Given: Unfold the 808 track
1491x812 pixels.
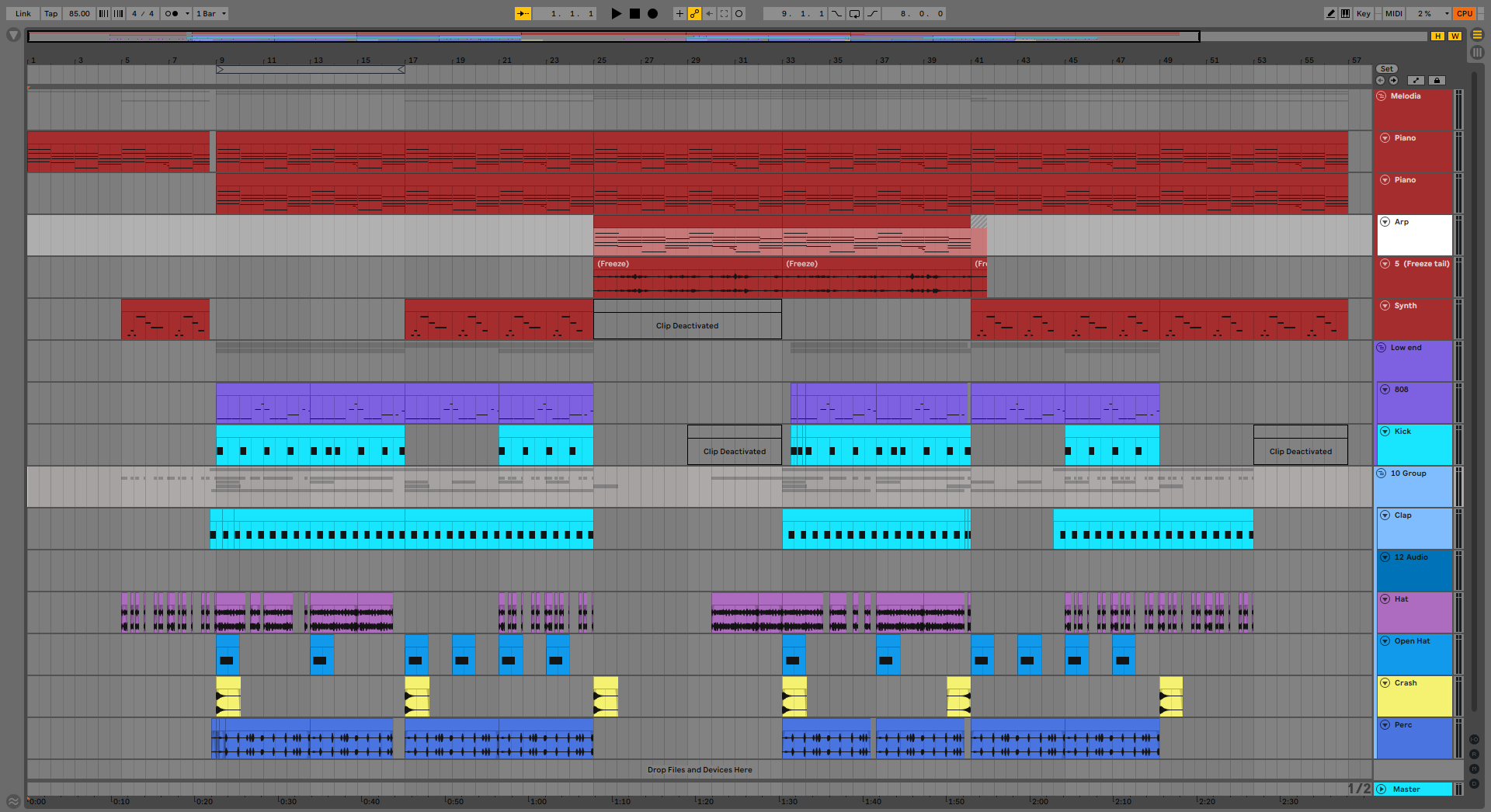Looking at the screenshot, I should [1385, 390].
